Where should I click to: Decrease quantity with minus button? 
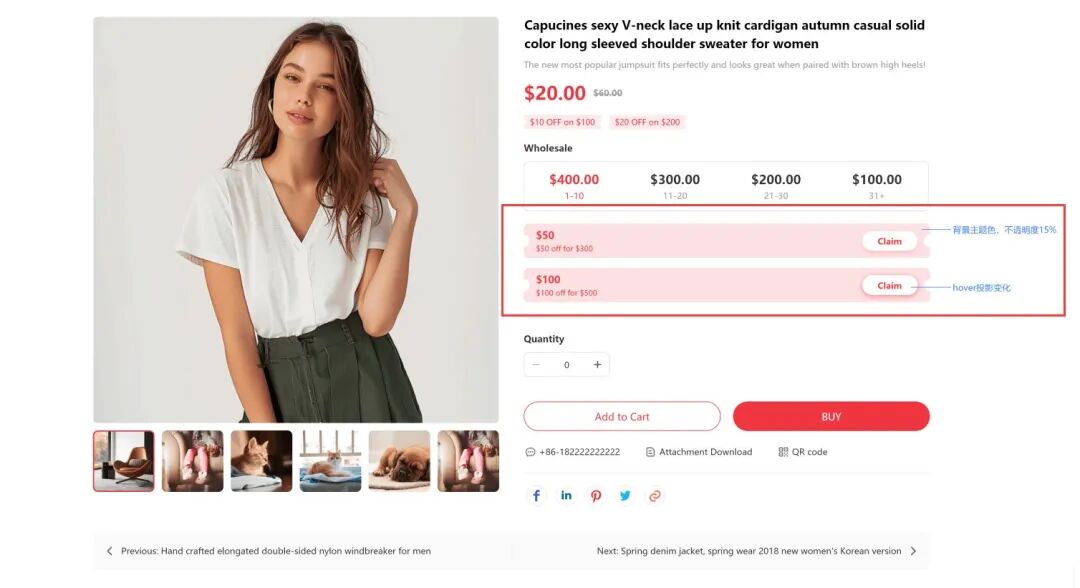[x=536, y=365]
